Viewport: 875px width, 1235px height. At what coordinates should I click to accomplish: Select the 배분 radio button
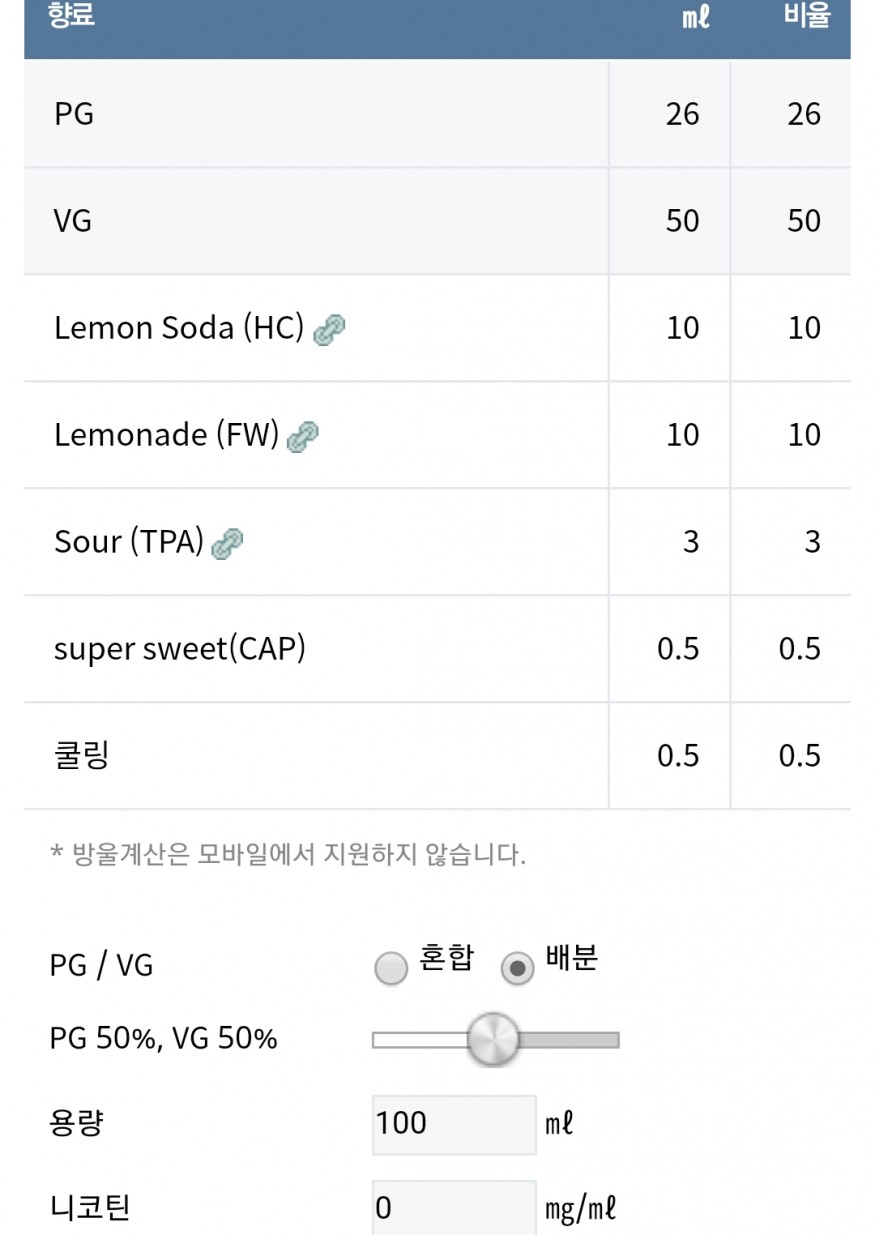(x=517, y=968)
